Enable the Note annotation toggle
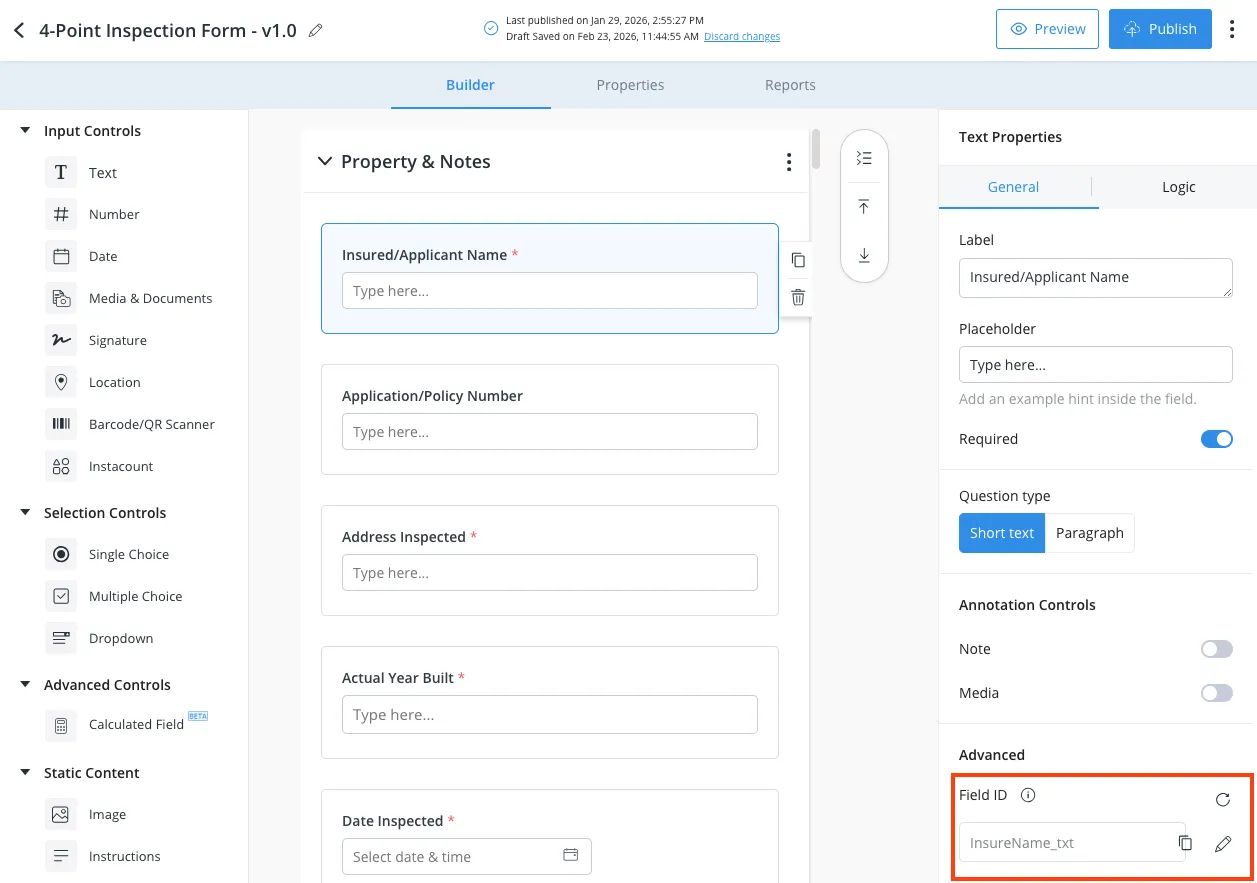The image size is (1257, 883). click(x=1216, y=649)
